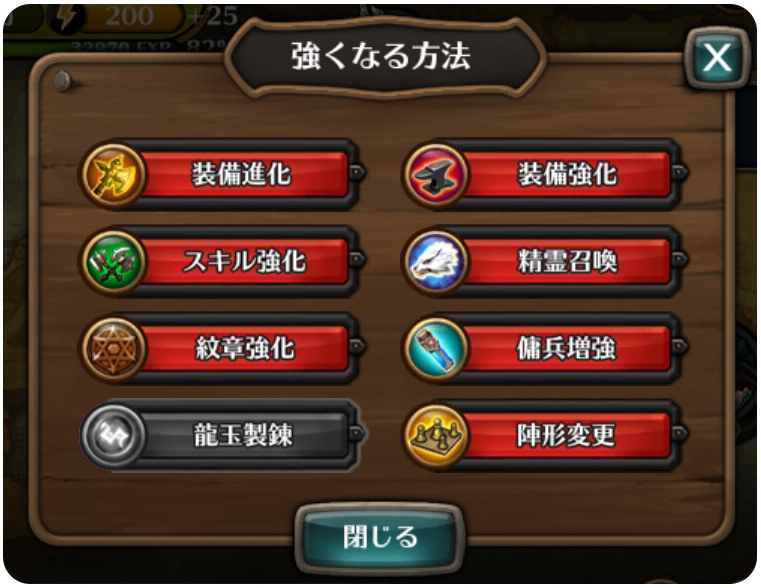The width and height of the screenshot is (761, 588).
Task: Tap the grey locked 龍玉製錬 icon
Action: tap(114, 435)
